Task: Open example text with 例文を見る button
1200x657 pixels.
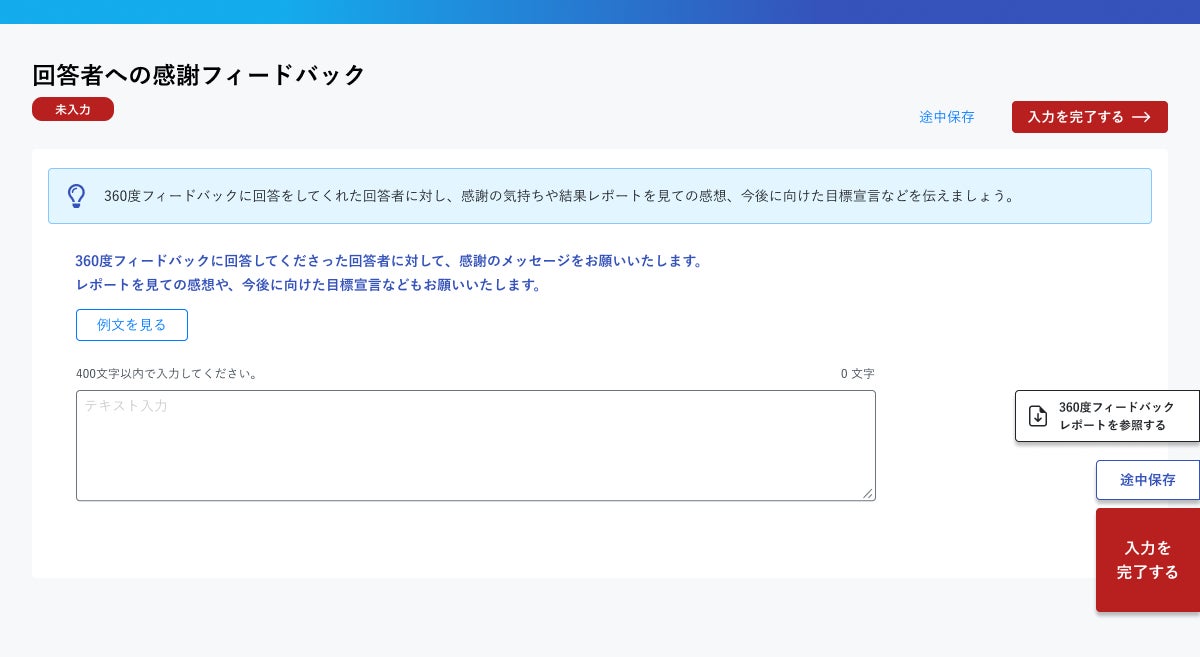Action: [132, 325]
